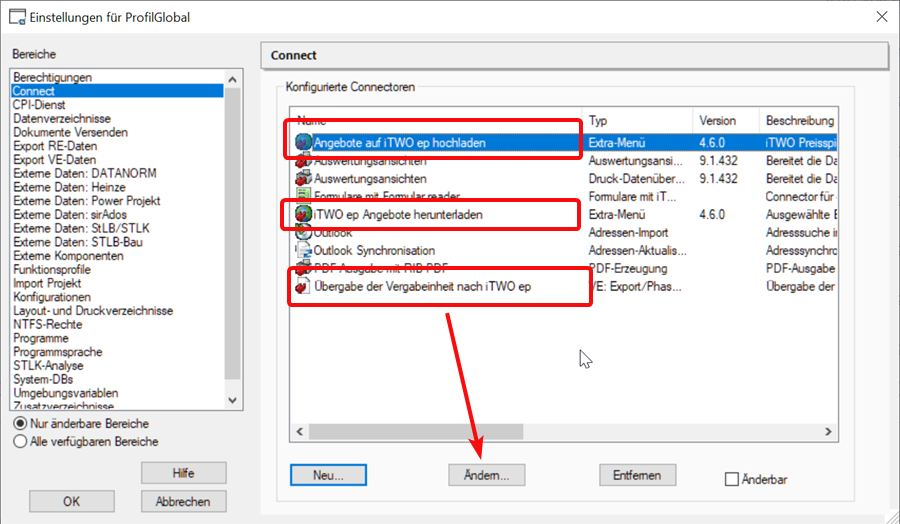
Task: Click the Outlook Synchronisation connector icon
Action: pyautogui.click(x=304, y=250)
